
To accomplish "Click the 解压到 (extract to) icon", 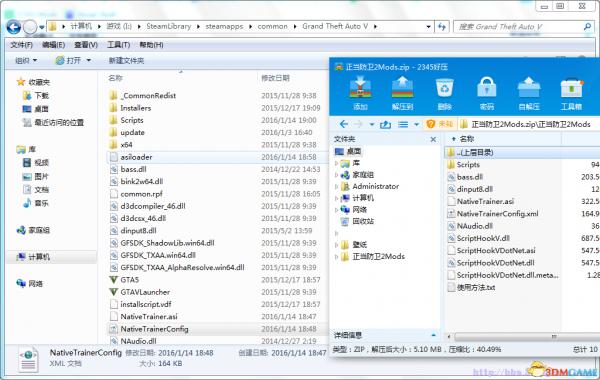I will tap(402, 93).
